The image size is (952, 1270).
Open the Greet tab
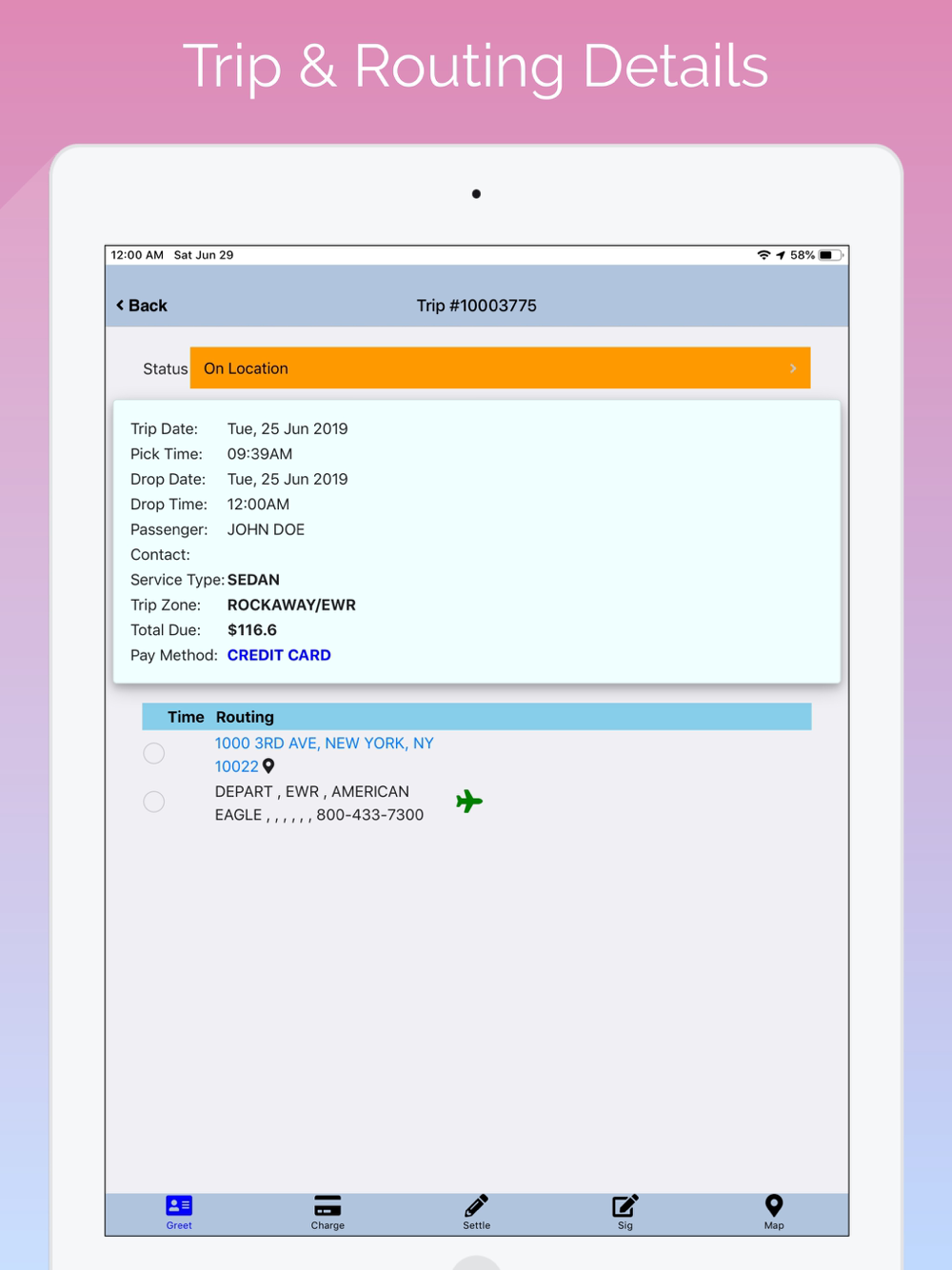179,1213
